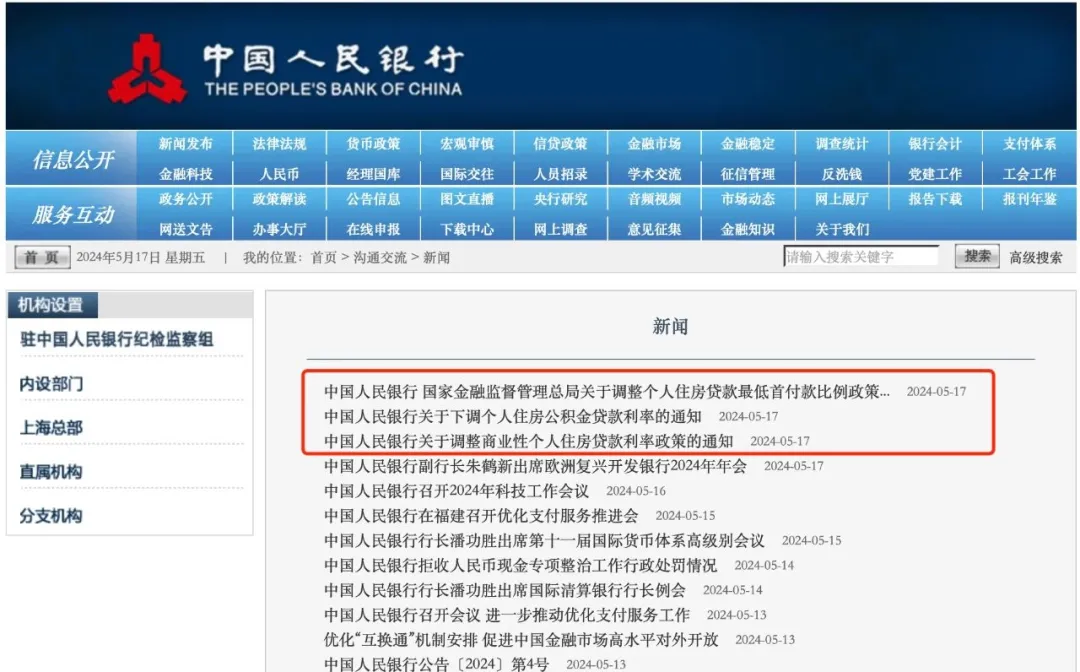Open the 金融市场 navigation item
Screen dimensions: 1080x672
tap(654, 144)
